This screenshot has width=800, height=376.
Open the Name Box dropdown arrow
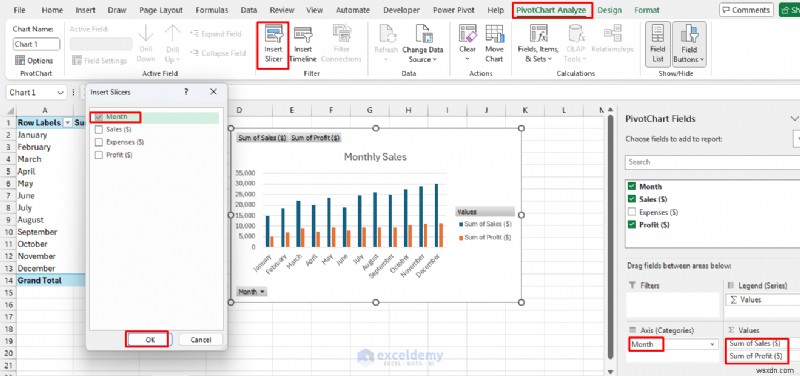click(60, 93)
